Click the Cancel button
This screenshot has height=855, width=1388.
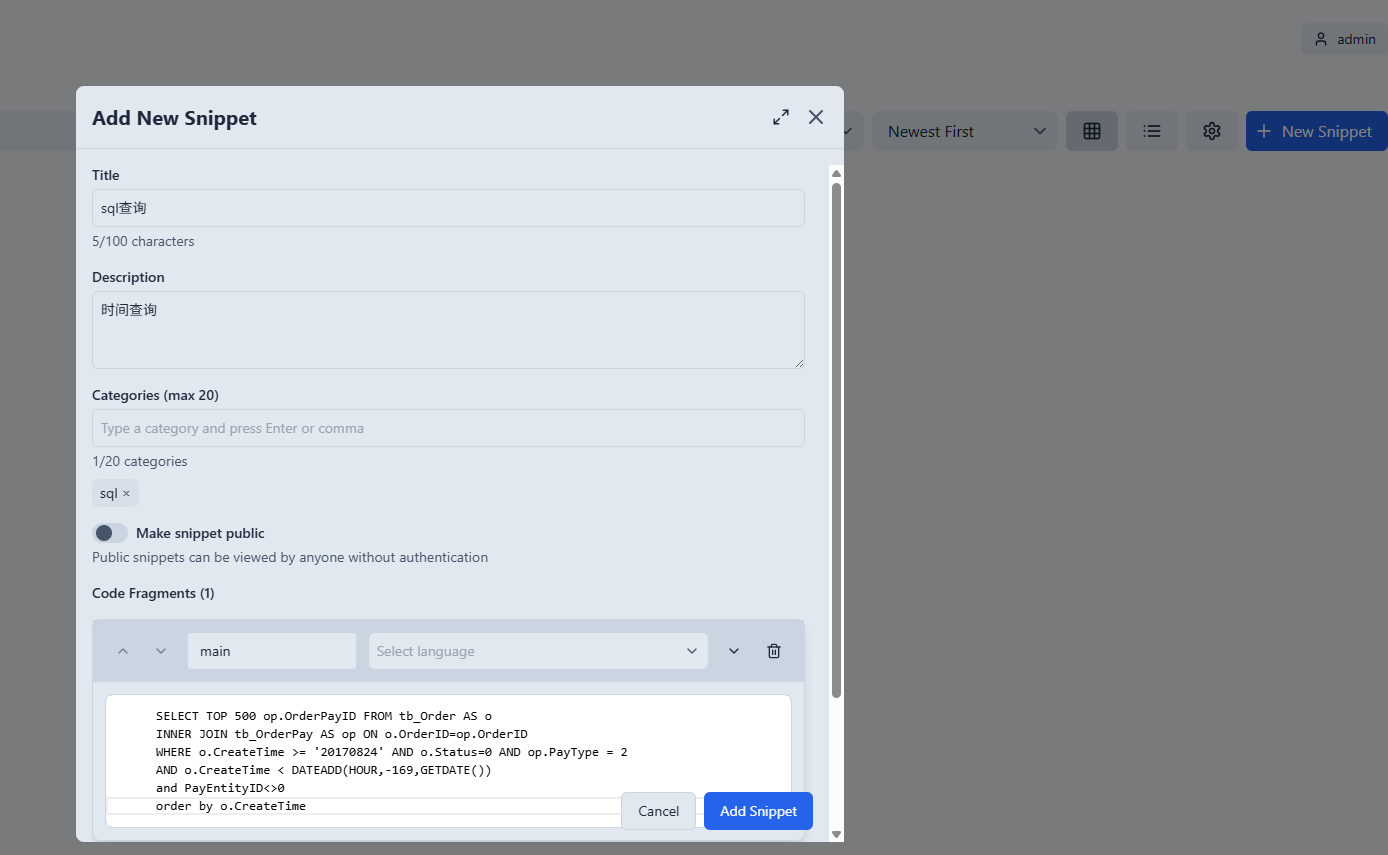point(658,811)
